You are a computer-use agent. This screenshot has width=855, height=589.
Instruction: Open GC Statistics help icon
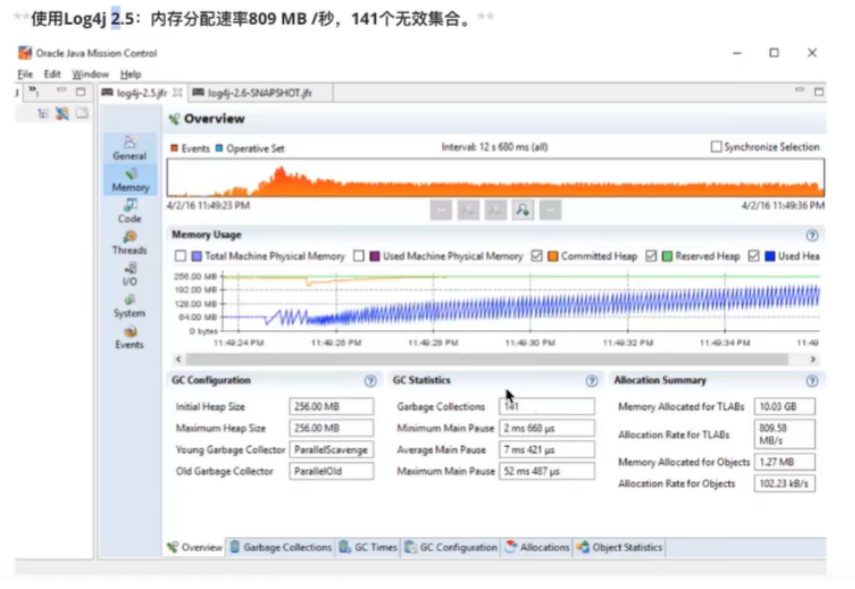point(592,381)
